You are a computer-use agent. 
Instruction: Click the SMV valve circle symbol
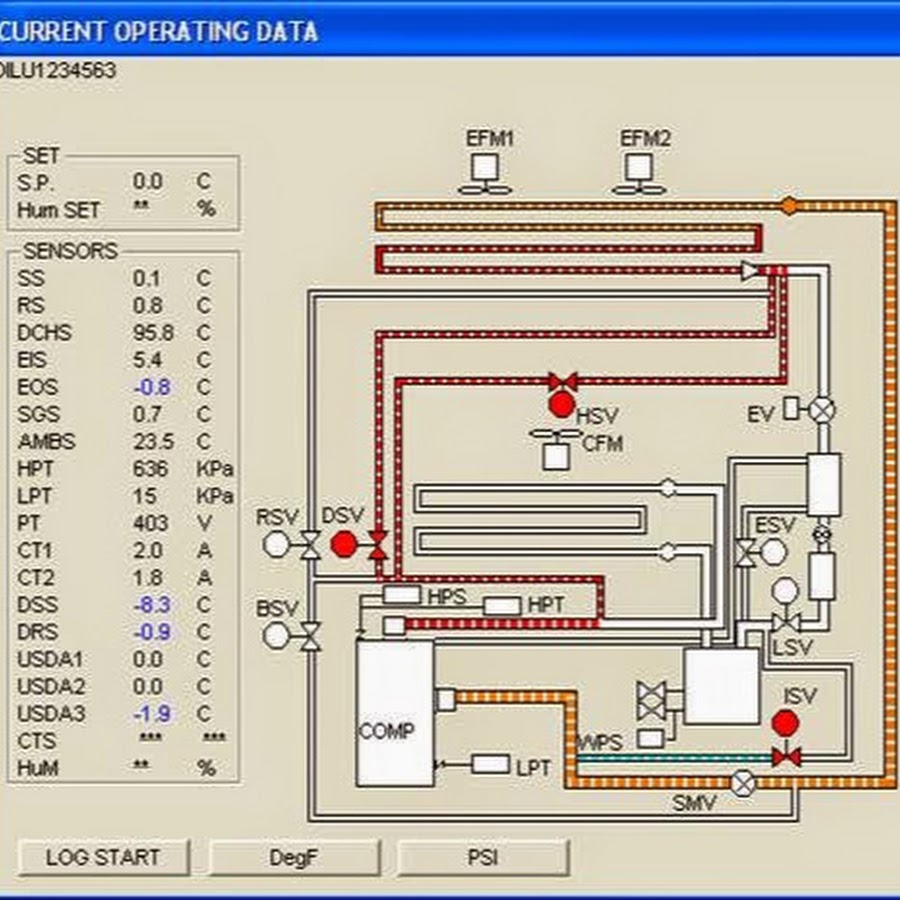coord(743,782)
